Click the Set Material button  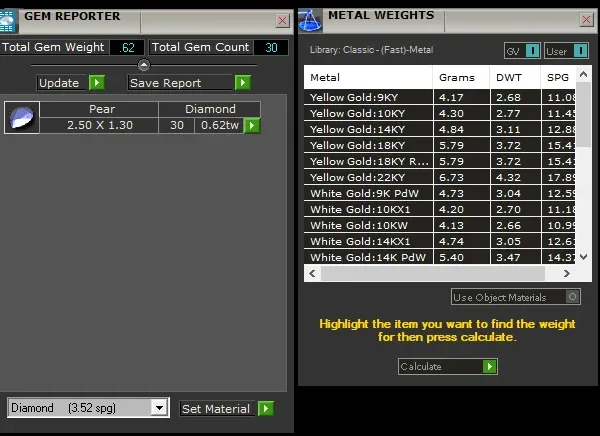click(219, 408)
